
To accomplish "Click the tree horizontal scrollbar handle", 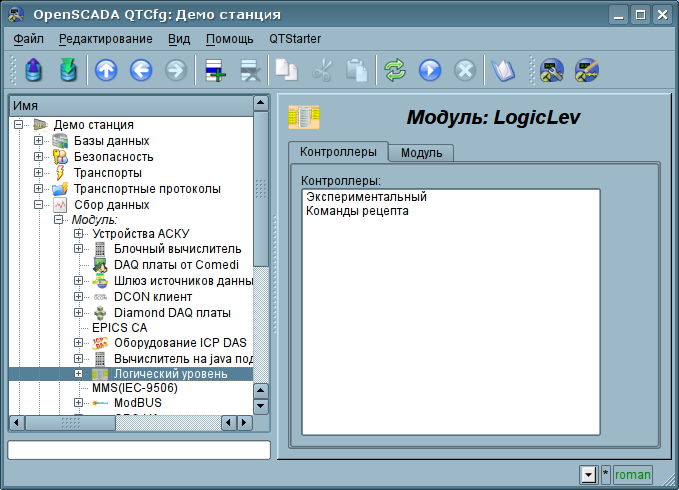I will coord(71,422).
